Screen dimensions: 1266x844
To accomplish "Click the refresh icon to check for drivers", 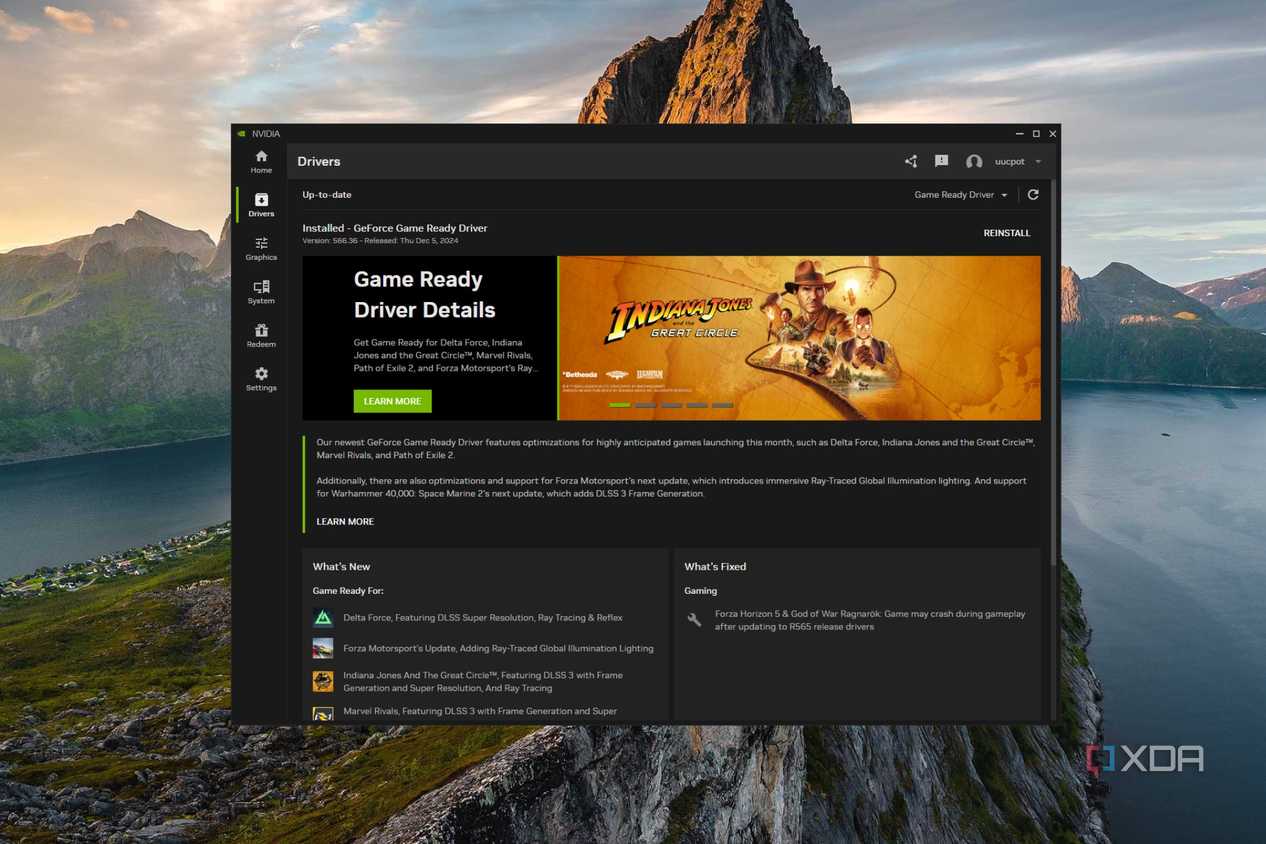I will click(x=1033, y=194).
